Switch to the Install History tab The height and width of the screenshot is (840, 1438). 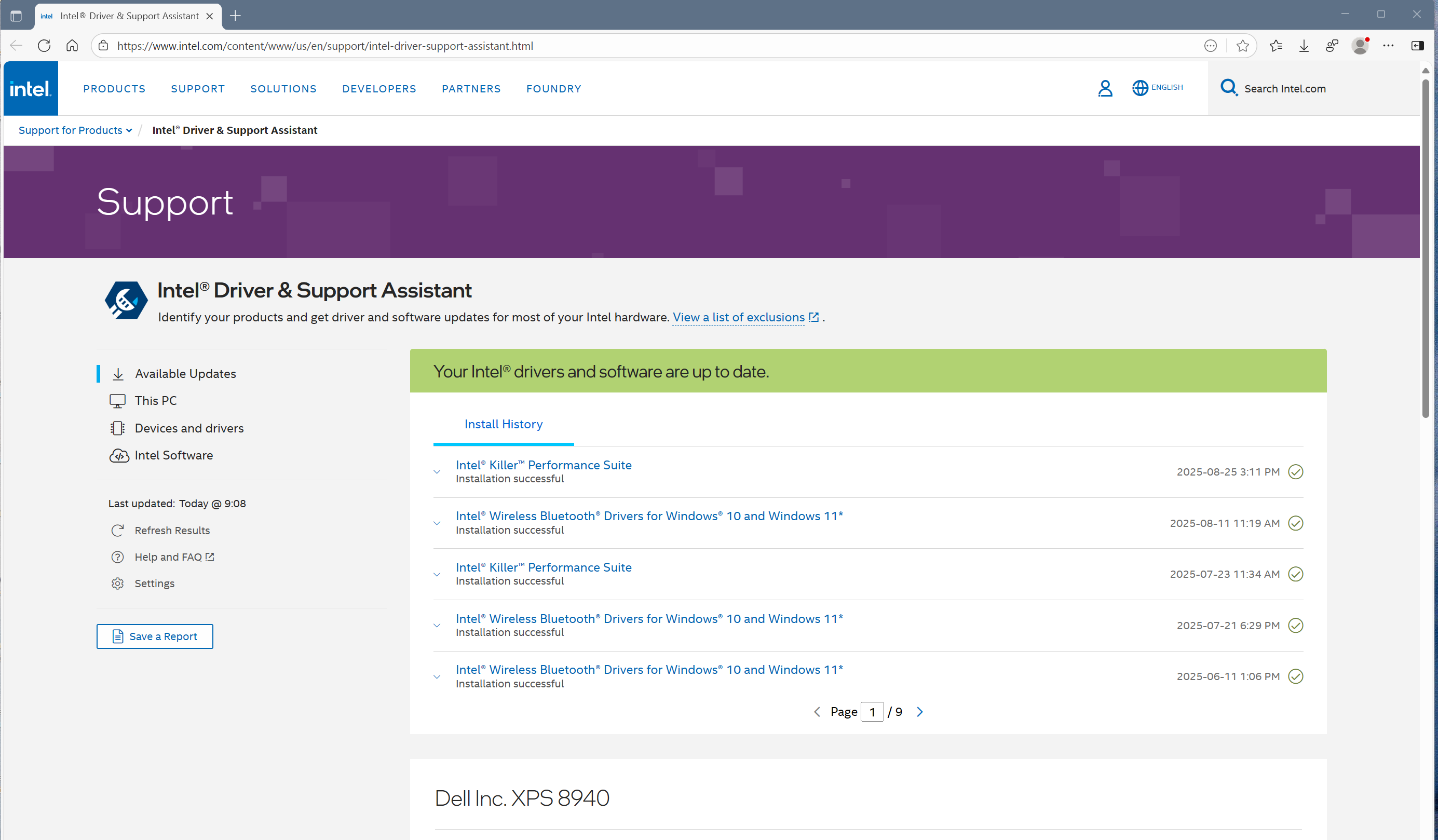[x=504, y=424]
